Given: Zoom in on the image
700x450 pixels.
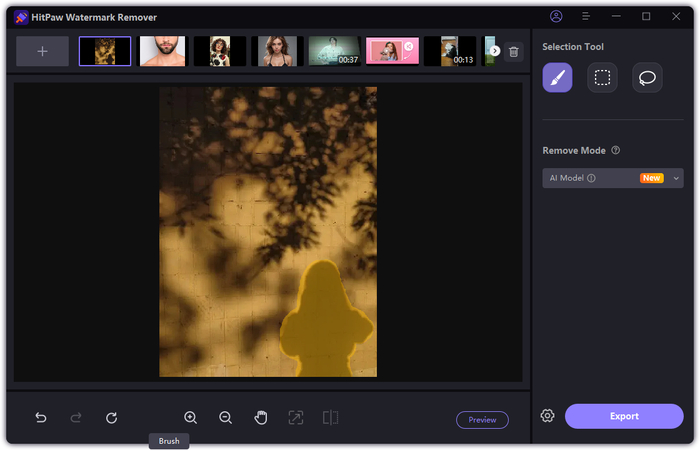Looking at the screenshot, I should (190, 418).
